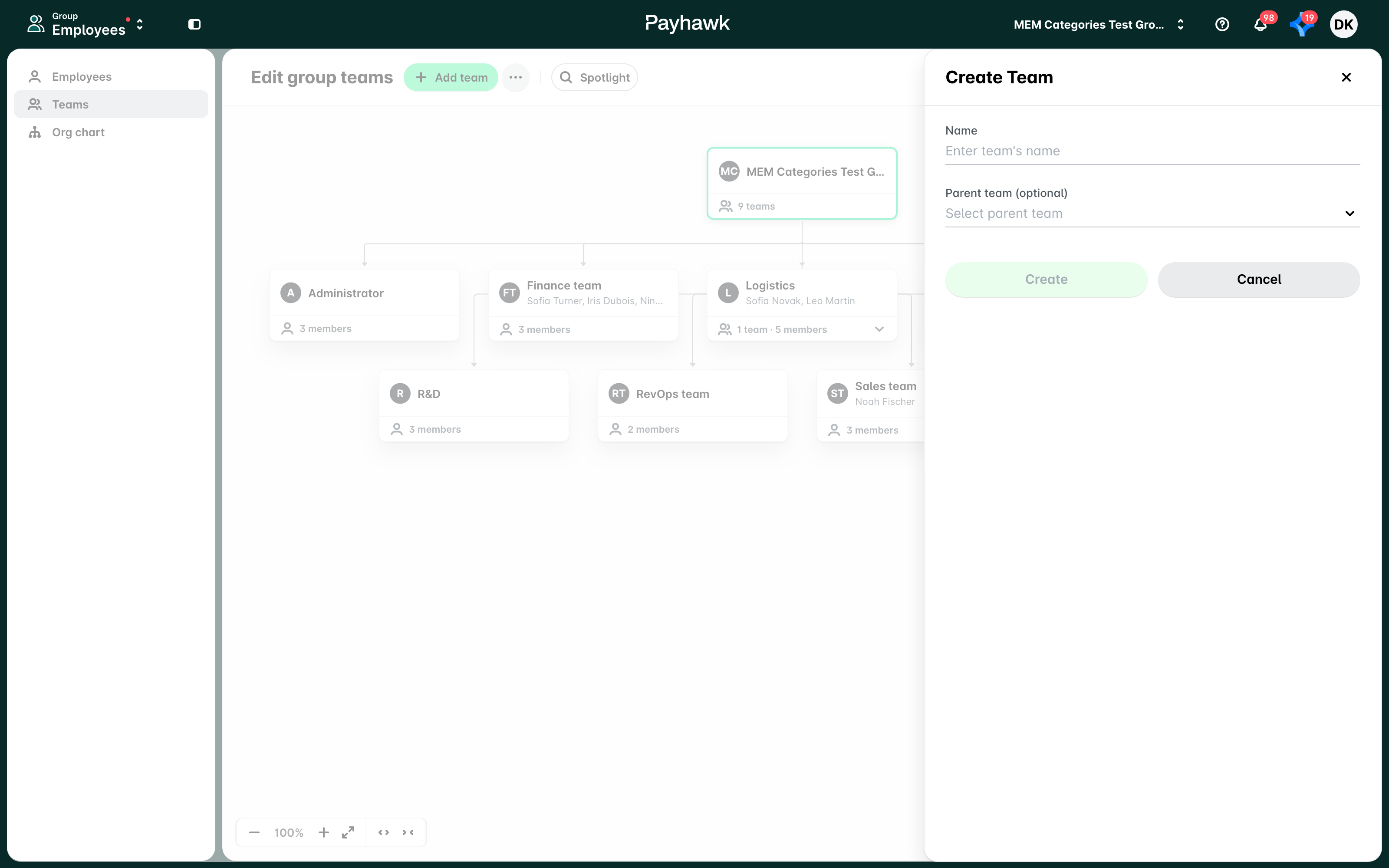1389x868 pixels.
Task: Select the Sales team card
Action: tap(870, 406)
